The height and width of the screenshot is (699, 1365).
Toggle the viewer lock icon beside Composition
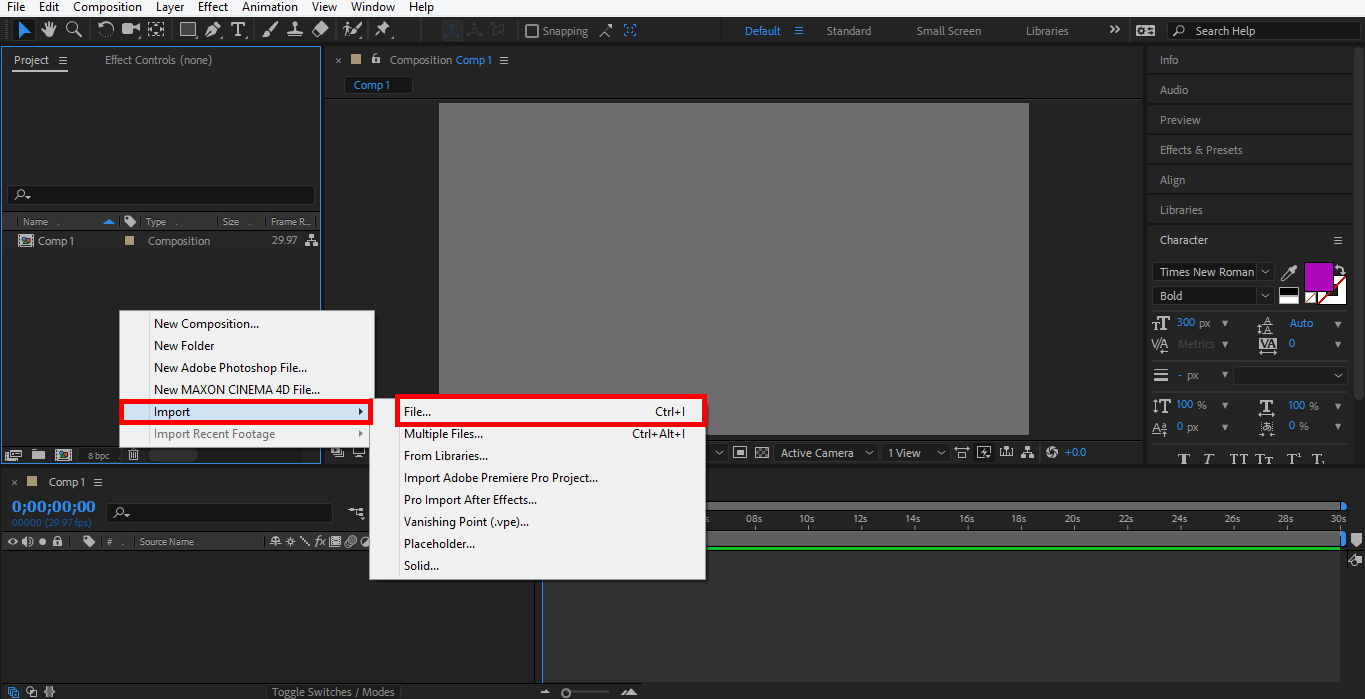[376, 59]
